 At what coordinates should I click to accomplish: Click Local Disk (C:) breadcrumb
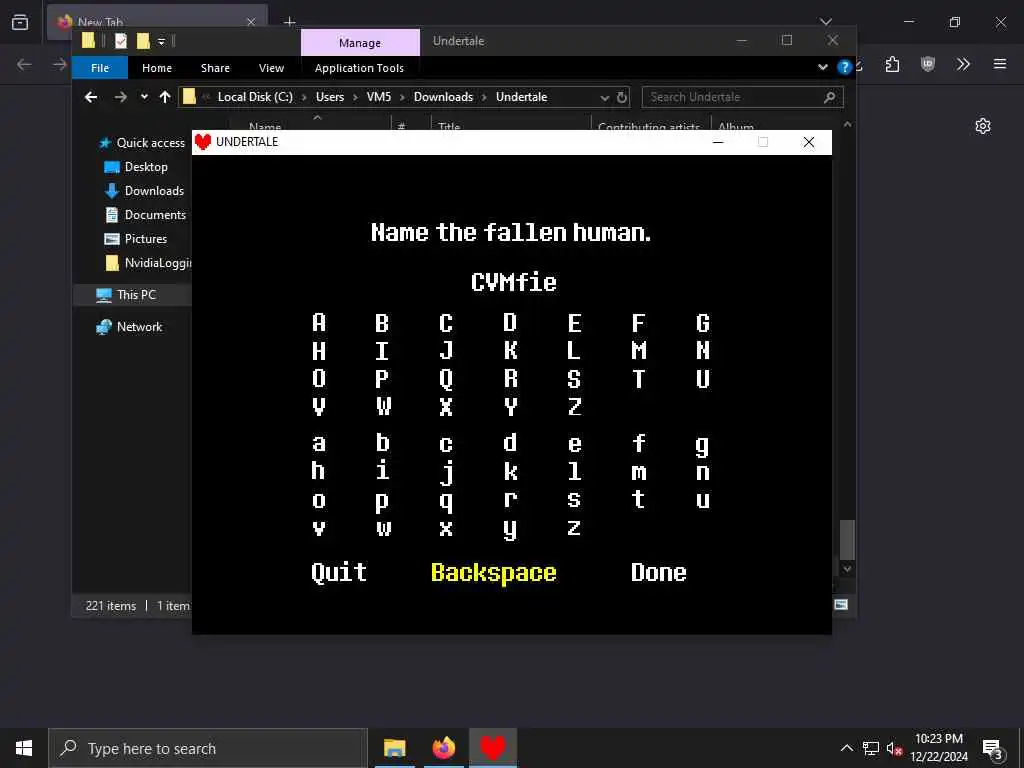(x=255, y=97)
